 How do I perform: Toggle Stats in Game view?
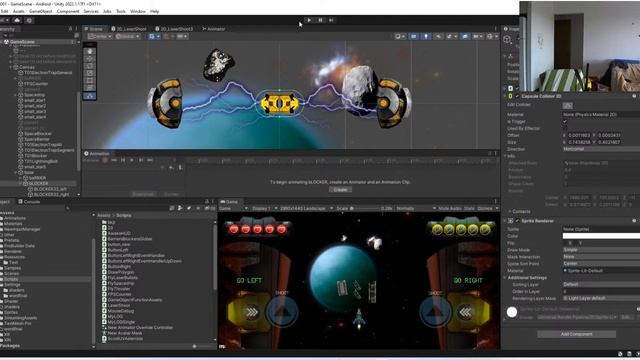469,209
